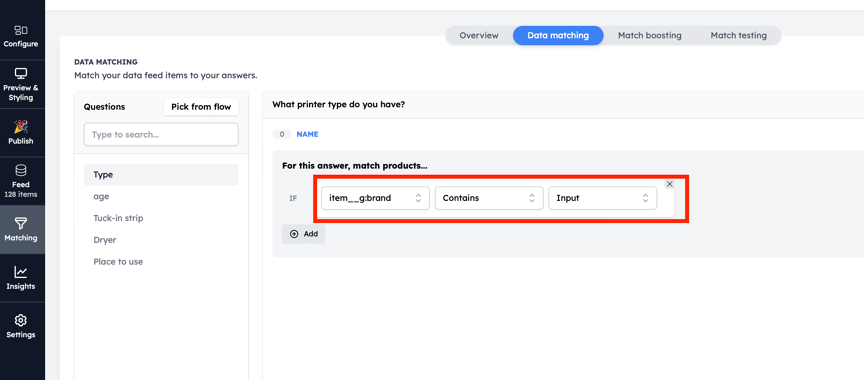Click the IF condition label
This screenshot has height=380, width=864.
pos(293,198)
